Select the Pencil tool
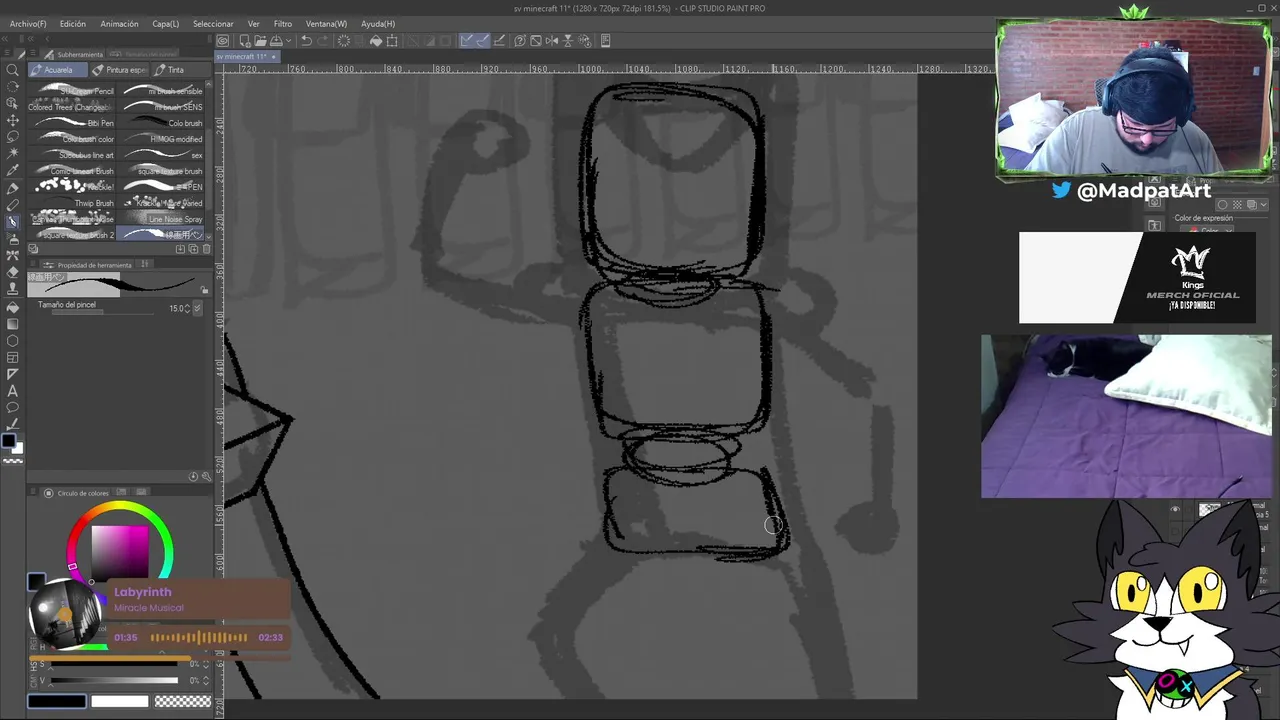Image resolution: width=1280 pixels, height=720 pixels. [x=13, y=205]
